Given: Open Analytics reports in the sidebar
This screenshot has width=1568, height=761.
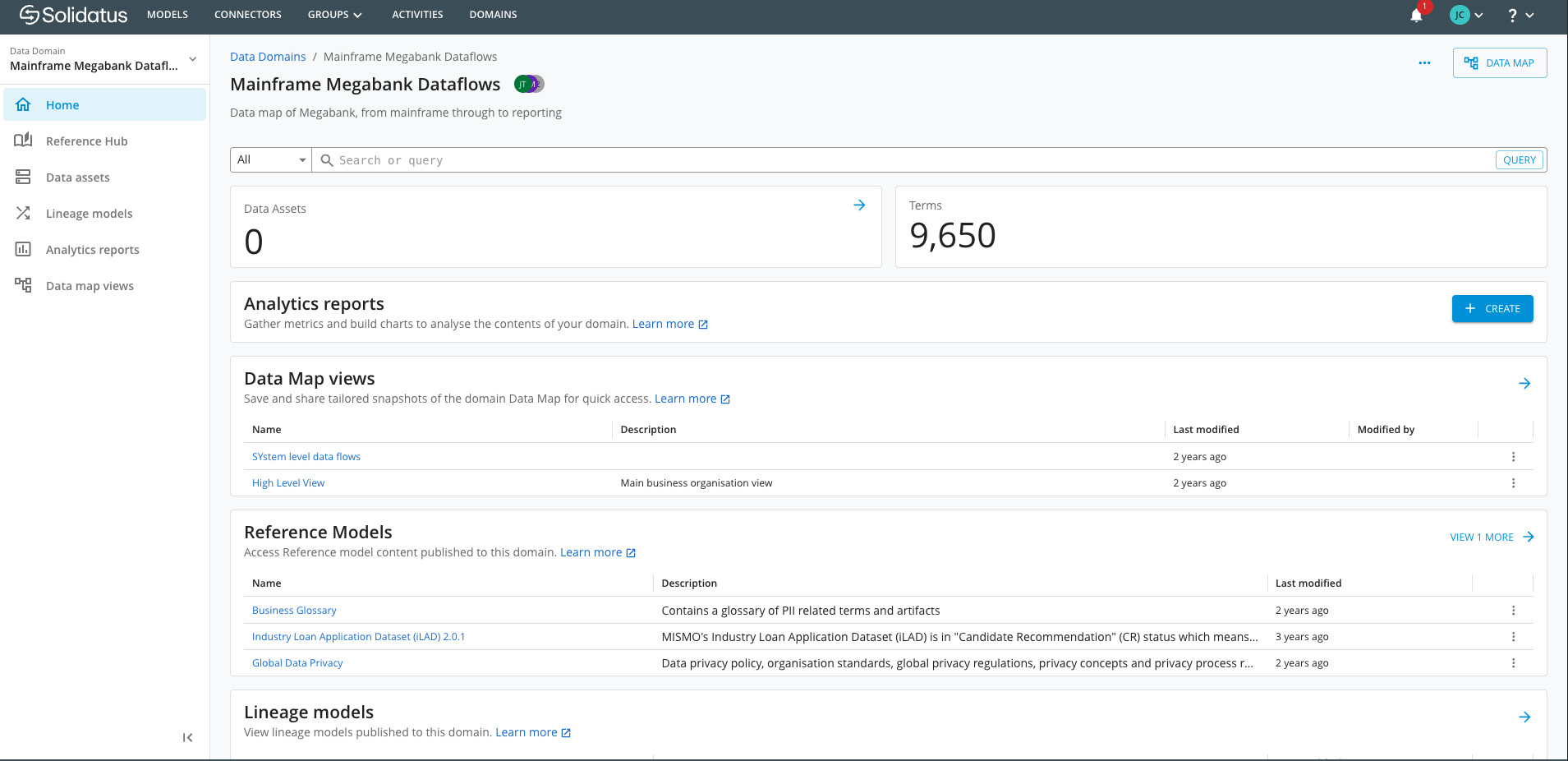Looking at the screenshot, I should (104, 250).
